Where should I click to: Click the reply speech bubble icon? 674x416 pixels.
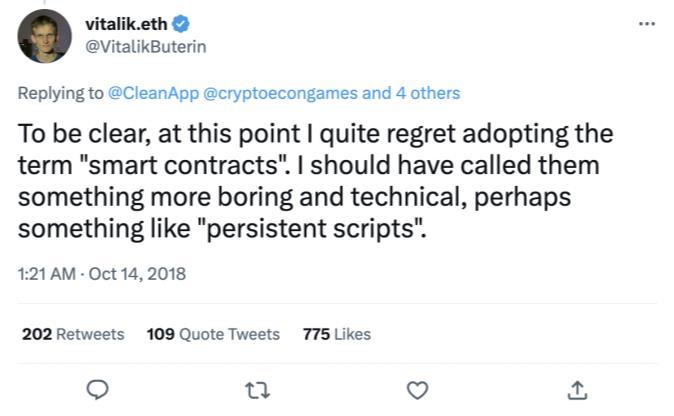(x=97, y=389)
